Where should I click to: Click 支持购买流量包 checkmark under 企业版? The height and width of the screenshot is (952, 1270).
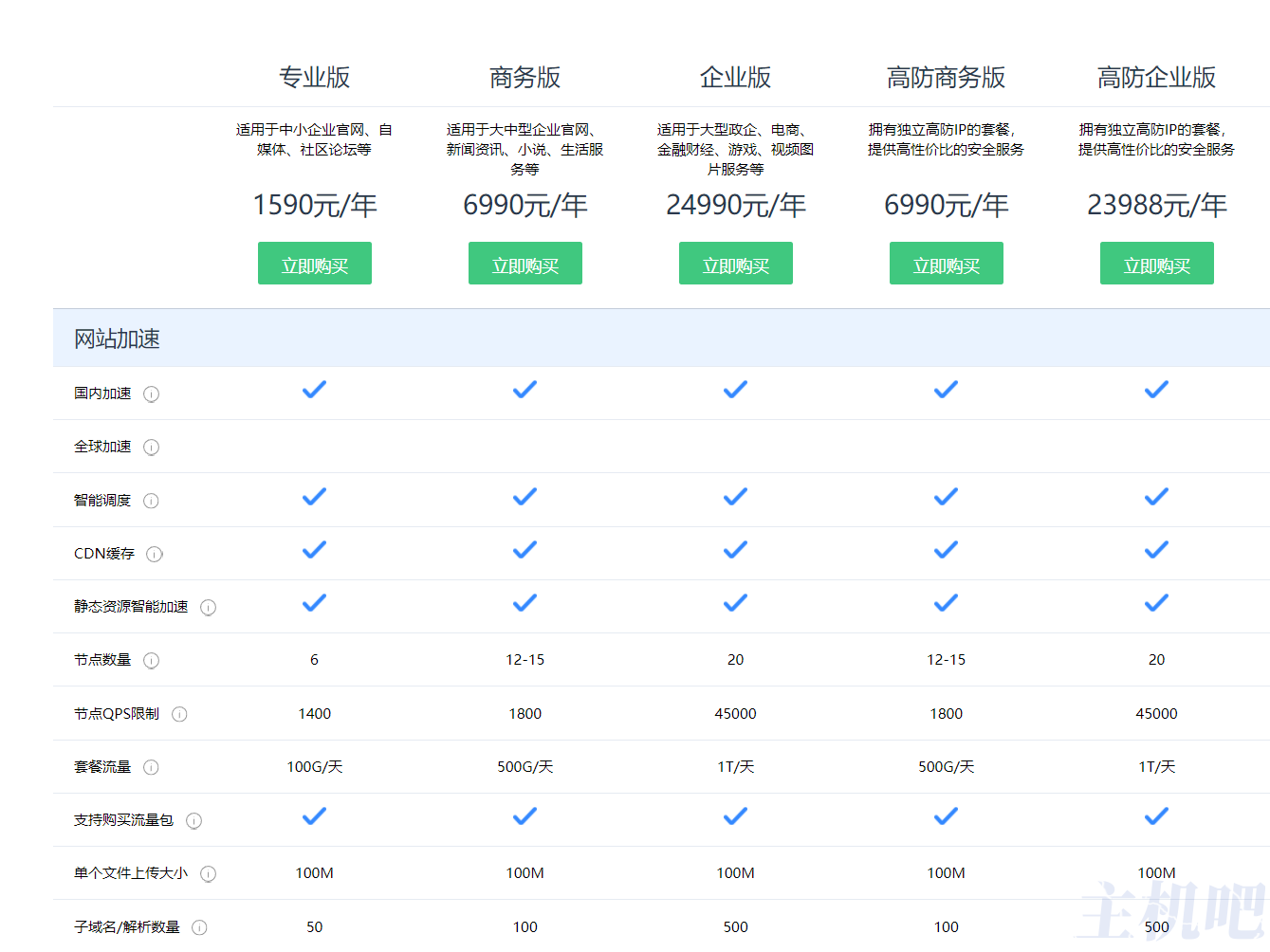point(735,816)
